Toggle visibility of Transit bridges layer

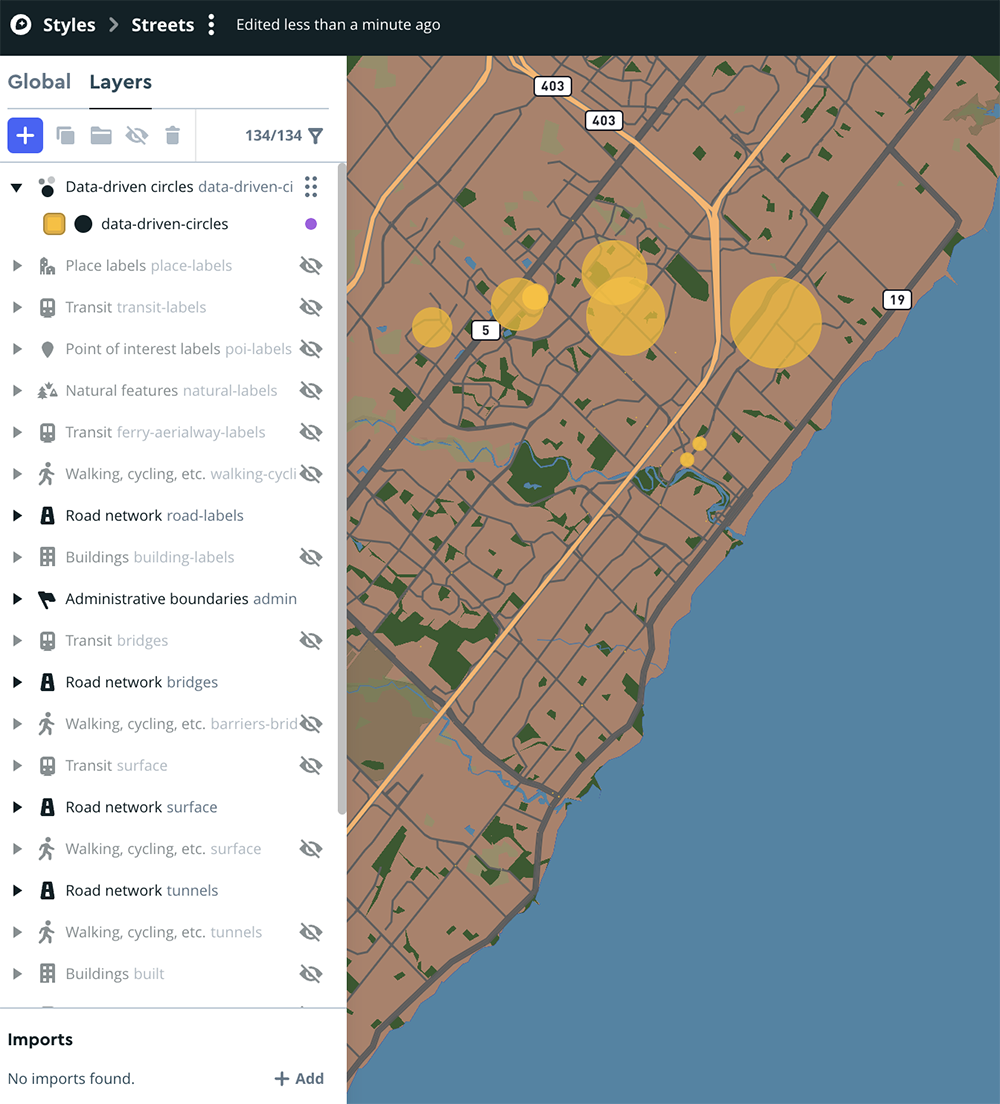coord(311,640)
